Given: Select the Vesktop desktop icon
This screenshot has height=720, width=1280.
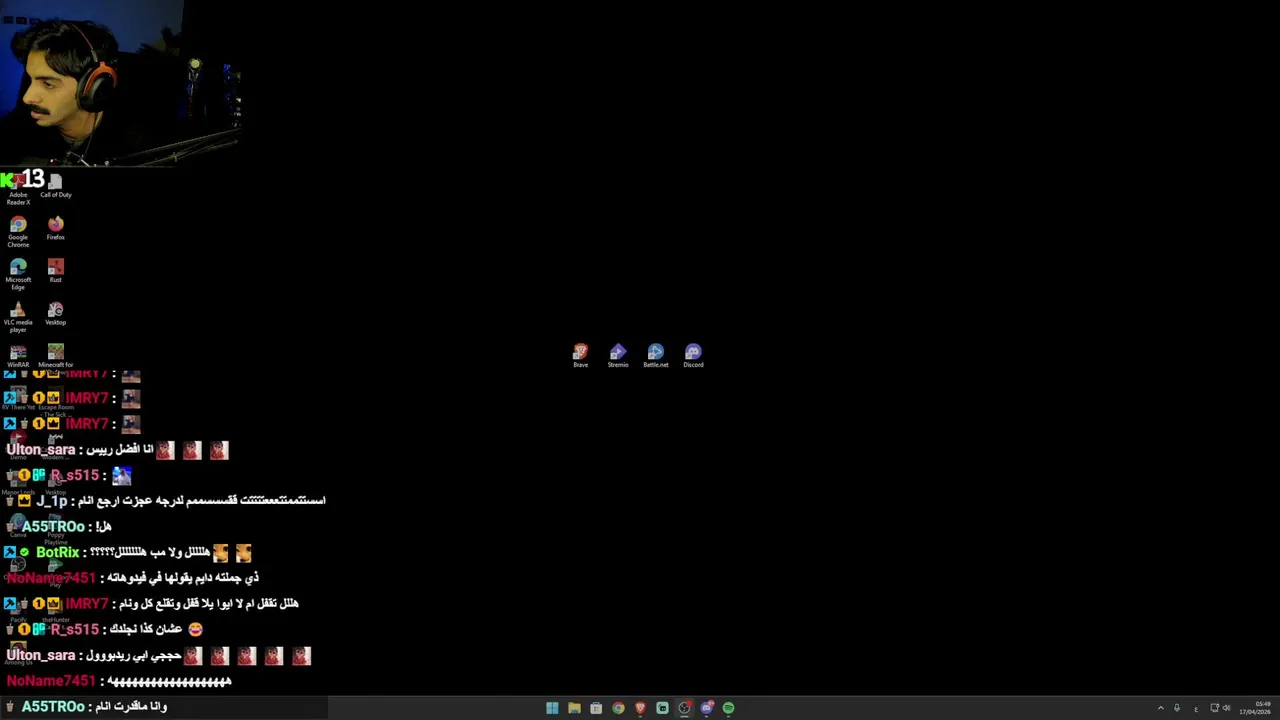Looking at the screenshot, I should [56, 314].
